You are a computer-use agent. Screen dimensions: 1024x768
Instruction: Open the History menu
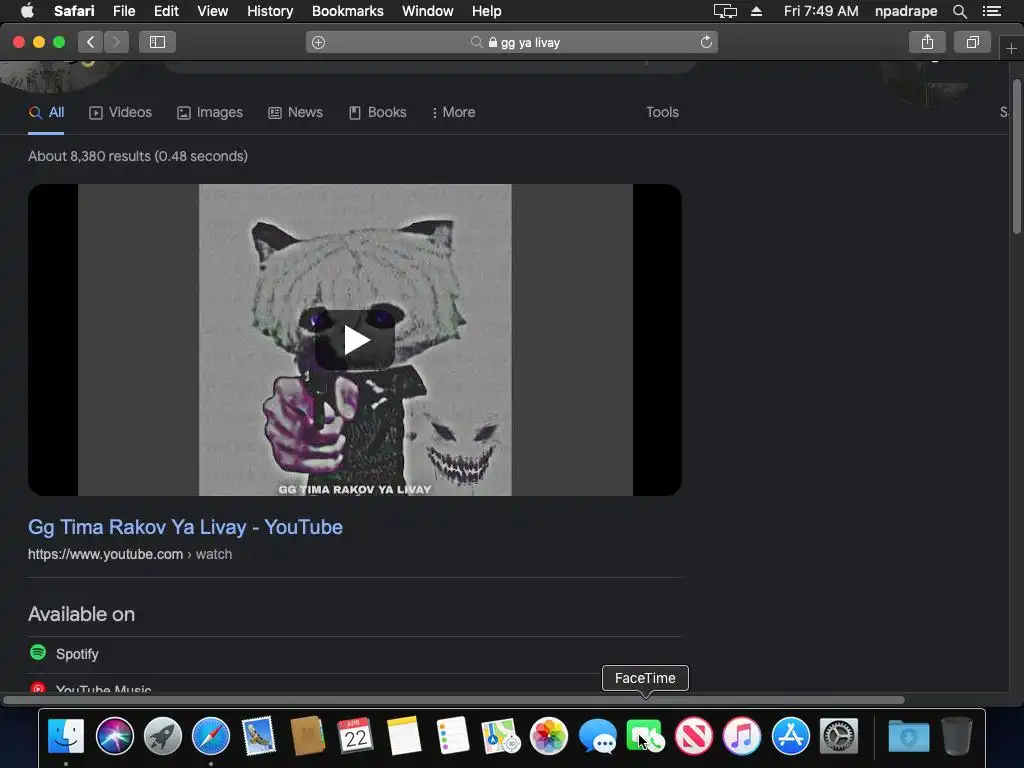click(x=270, y=11)
